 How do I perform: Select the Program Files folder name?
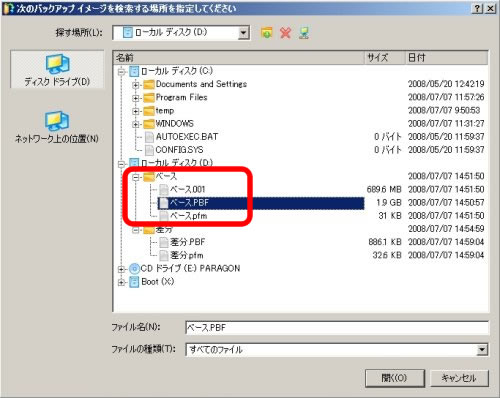coord(182,98)
